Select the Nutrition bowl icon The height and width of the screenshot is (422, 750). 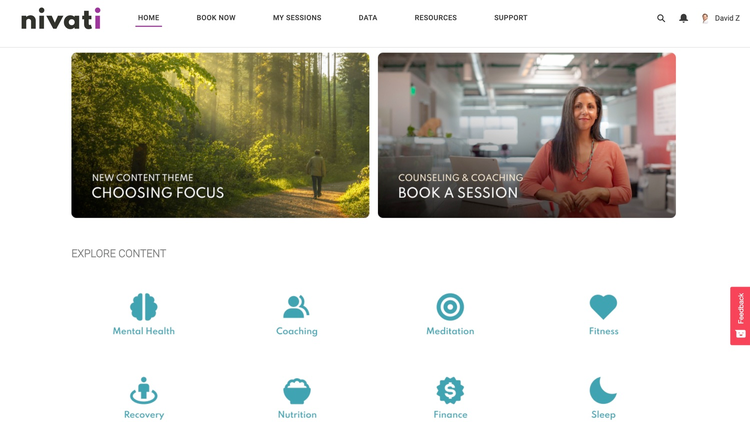click(297, 391)
